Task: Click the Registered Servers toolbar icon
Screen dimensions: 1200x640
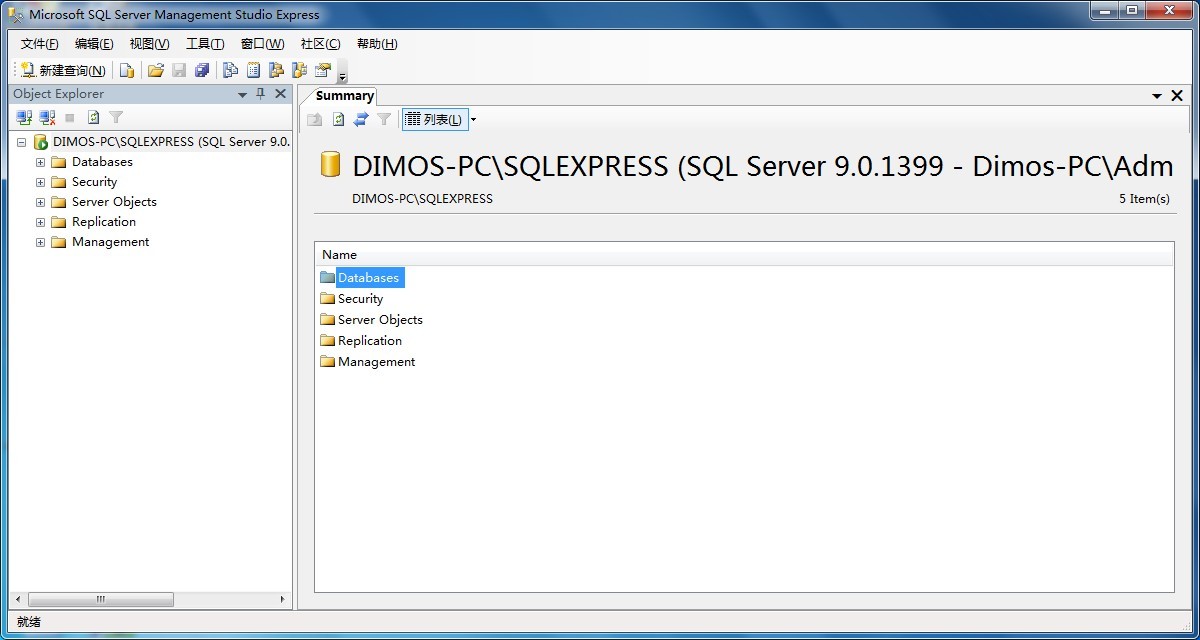Action: click(230, 70)
